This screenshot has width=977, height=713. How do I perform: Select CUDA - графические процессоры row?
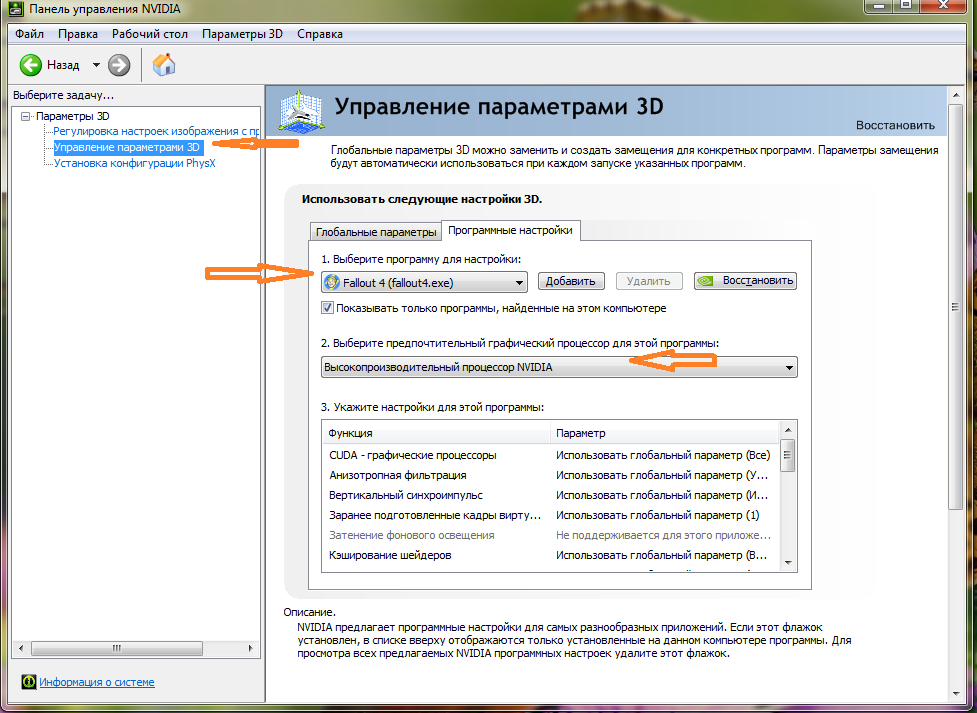point(550,455)
